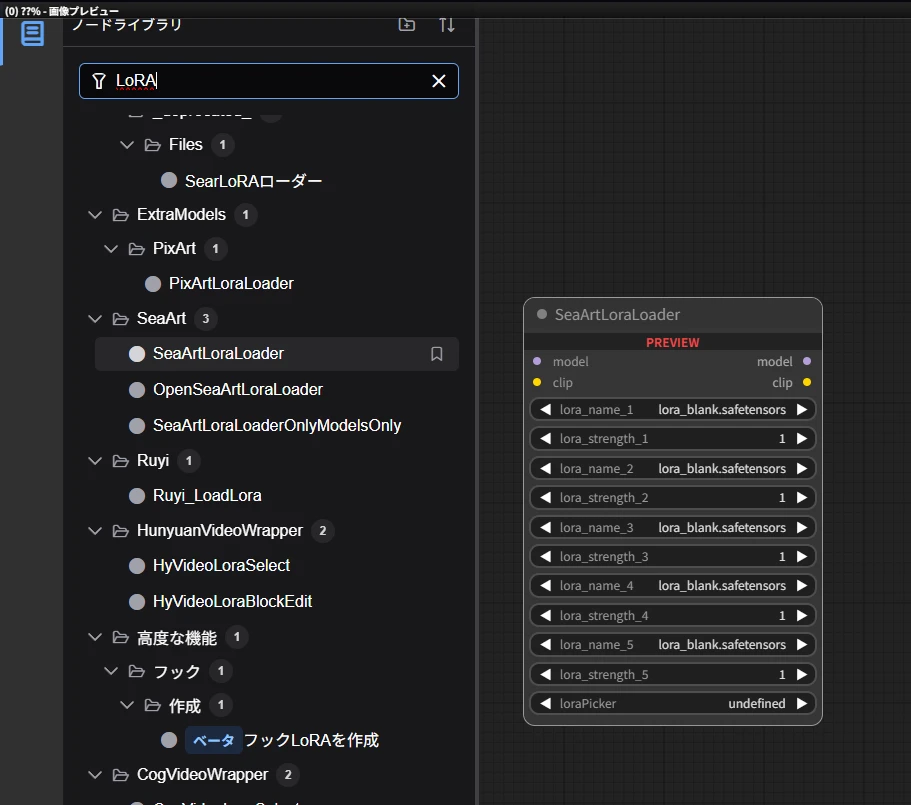Click the clip output connector dot on node
This screenshot has width=911, height=805.
[807, 383]
